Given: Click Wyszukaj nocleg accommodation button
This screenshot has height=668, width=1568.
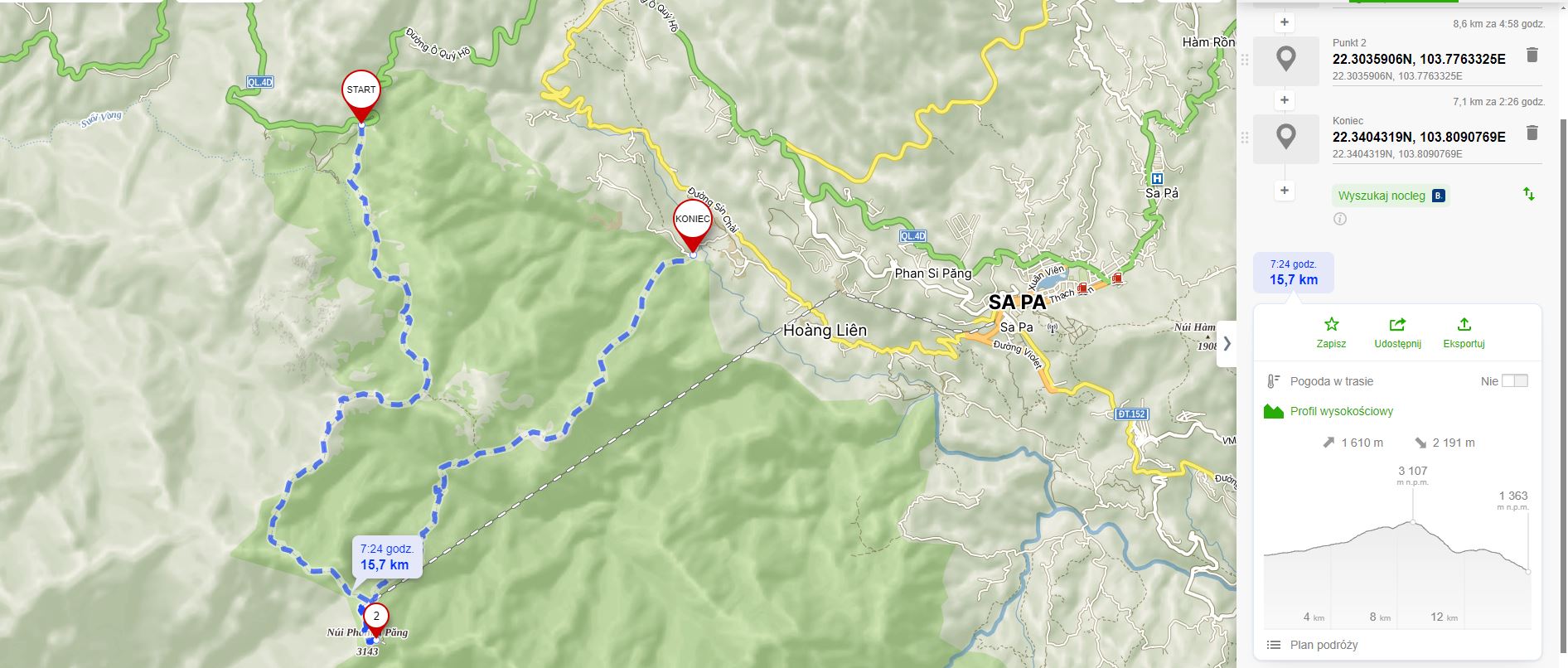Looking at the screenshot, I should tap(1391, 196).
